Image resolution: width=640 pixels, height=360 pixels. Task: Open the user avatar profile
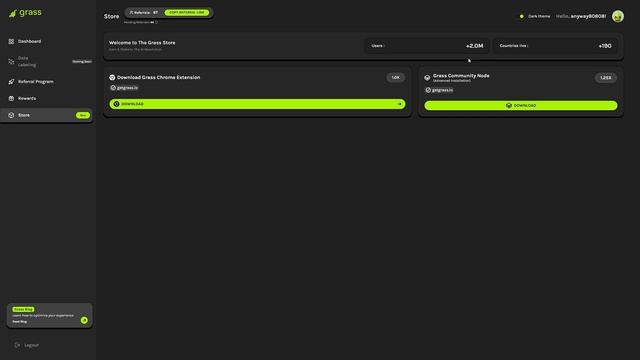(x=618, y=16)
